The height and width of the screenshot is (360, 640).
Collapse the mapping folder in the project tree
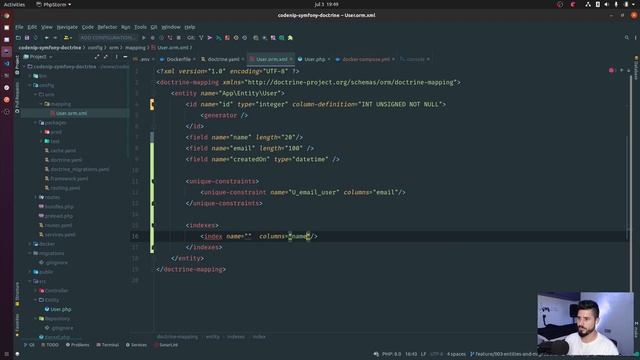(42, 104)
